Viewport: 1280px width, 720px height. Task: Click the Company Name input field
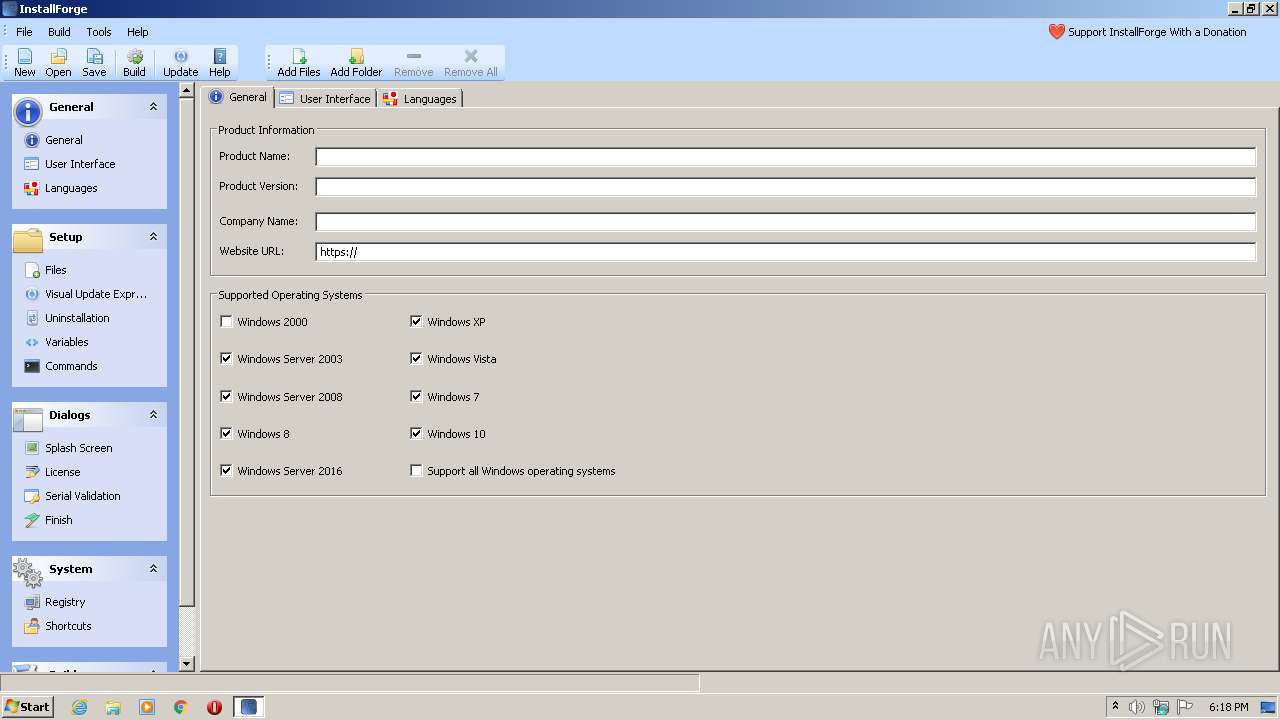pyautogui.click(x=785, y=222)
